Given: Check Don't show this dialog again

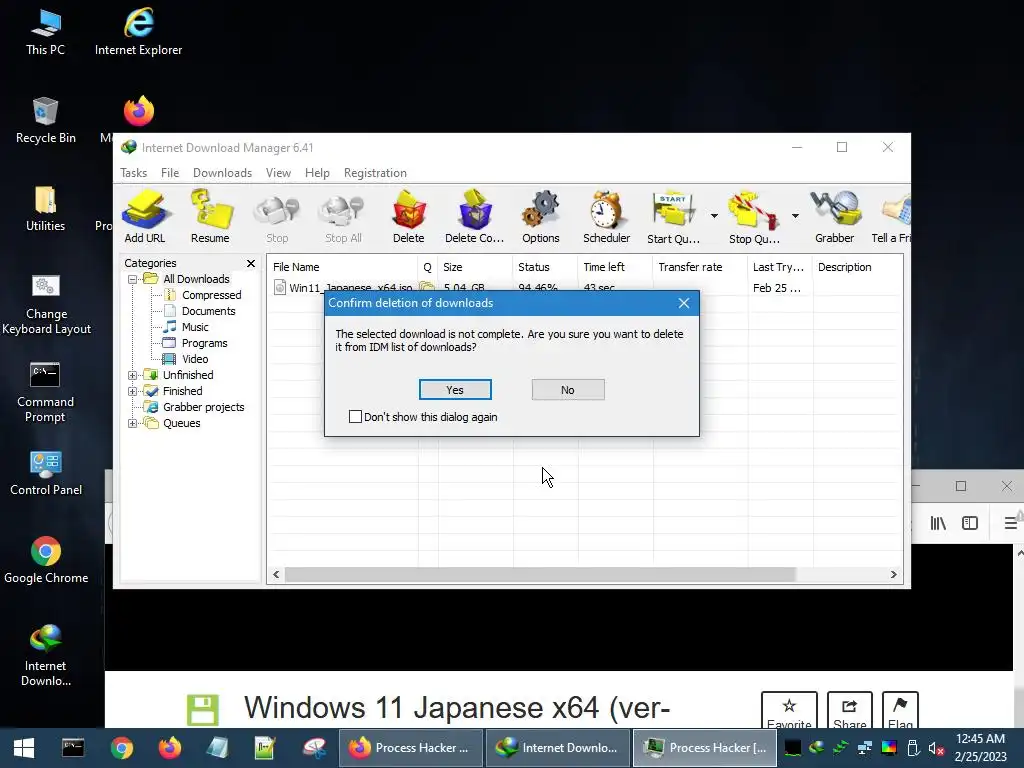Looking at the screenshot, I should click(355, 417).
